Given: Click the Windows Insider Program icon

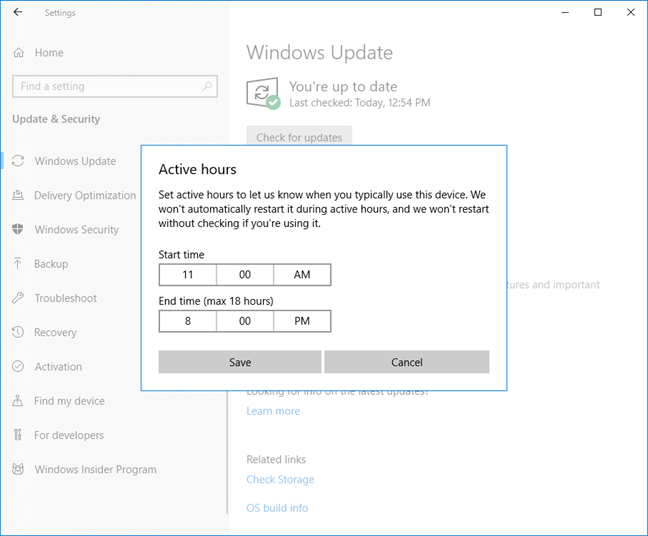Looking at the screenshot, I should 18,469.
